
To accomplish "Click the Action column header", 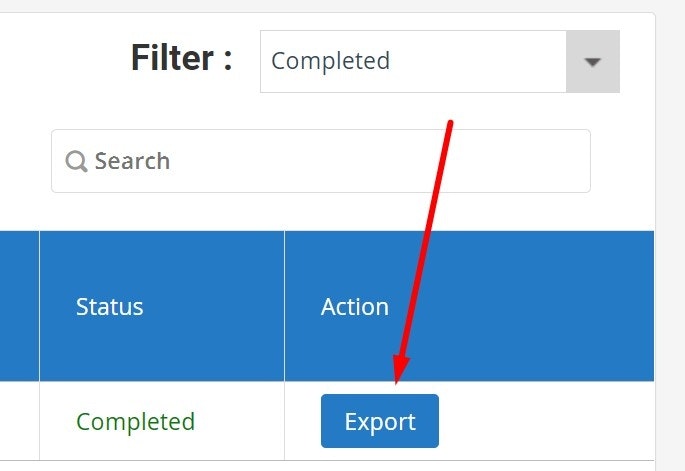I will pos(355,306).
